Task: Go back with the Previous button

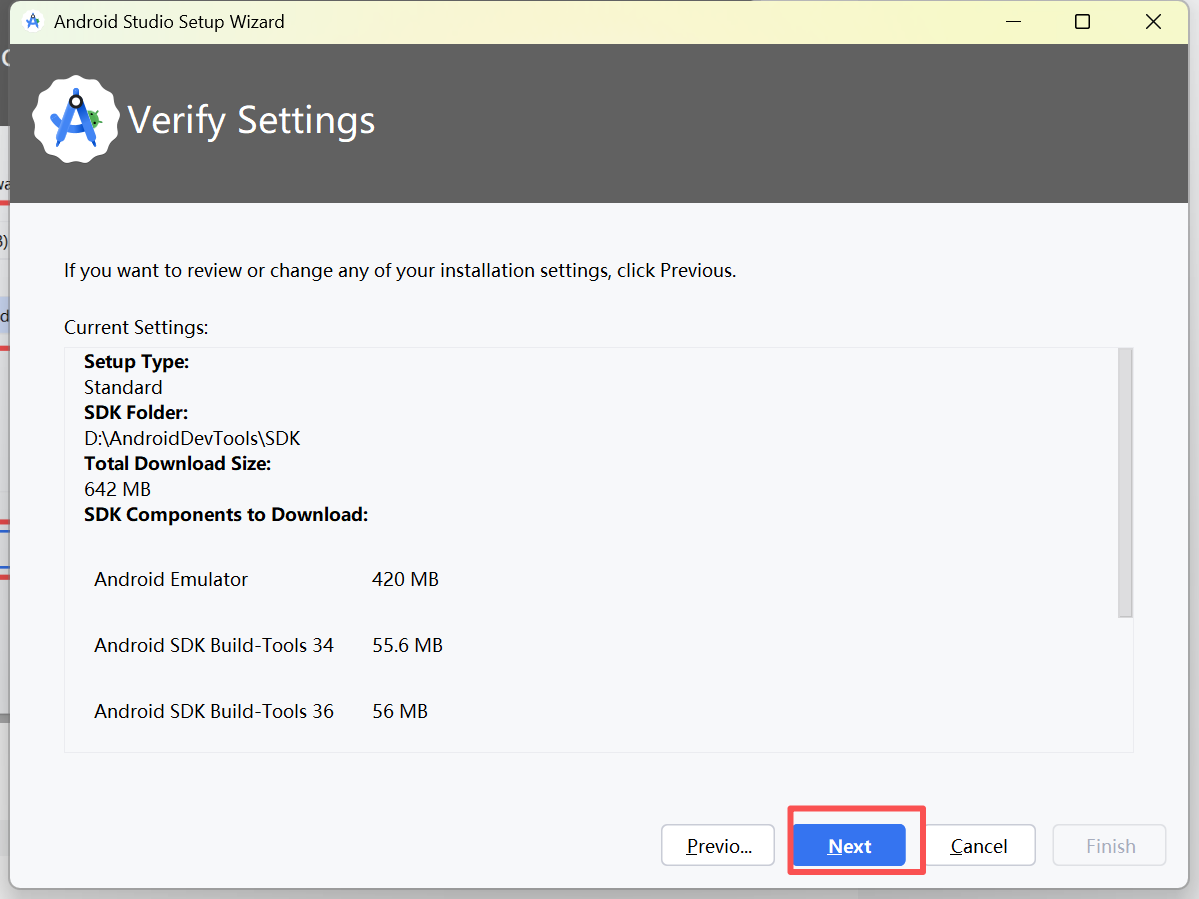Action: [x=718, y=845]
